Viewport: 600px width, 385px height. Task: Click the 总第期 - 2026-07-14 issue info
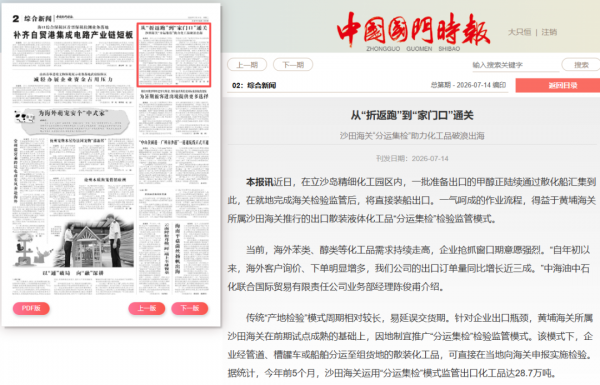468,85
